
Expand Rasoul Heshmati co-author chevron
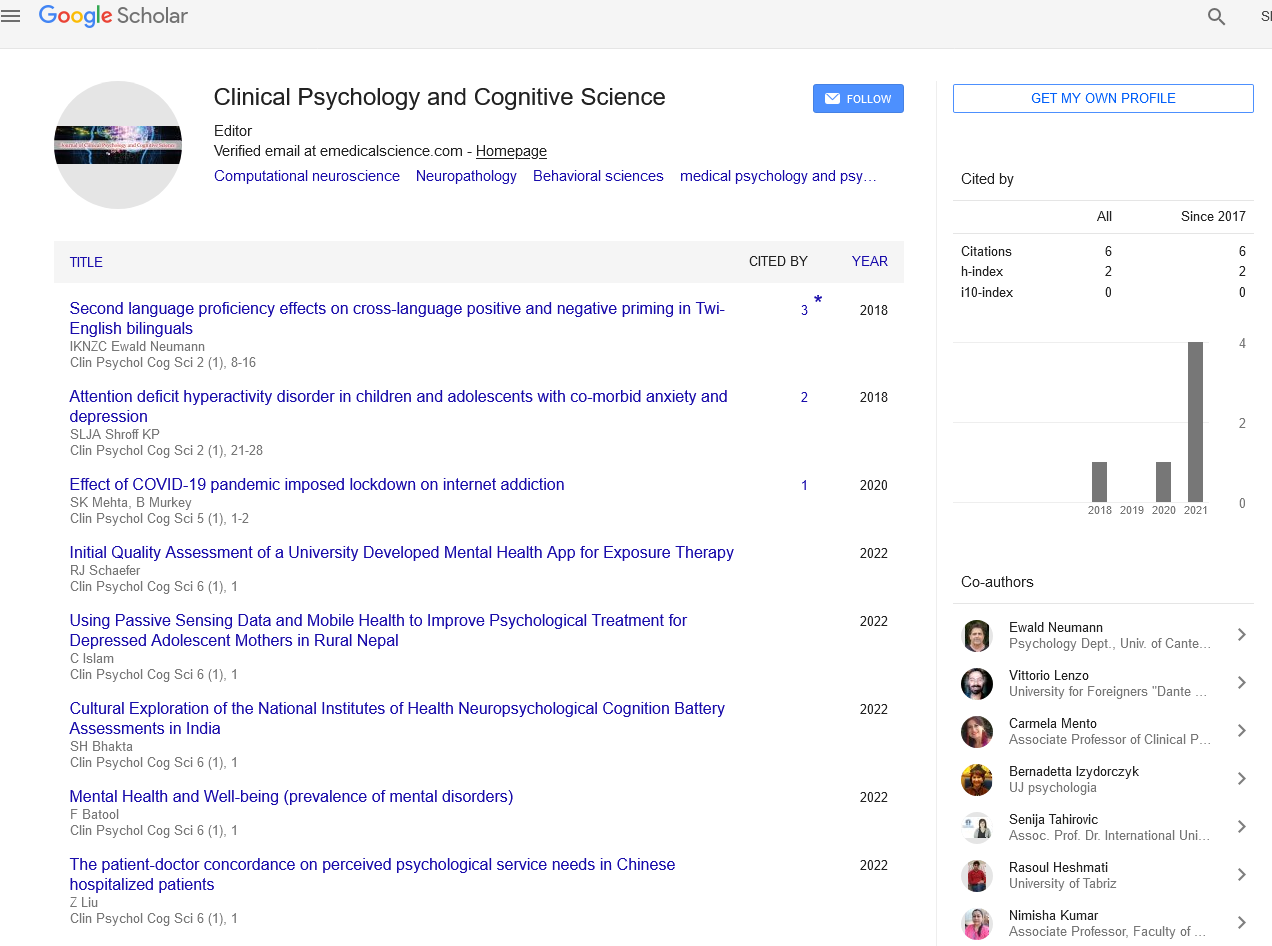pos(1241,875)
